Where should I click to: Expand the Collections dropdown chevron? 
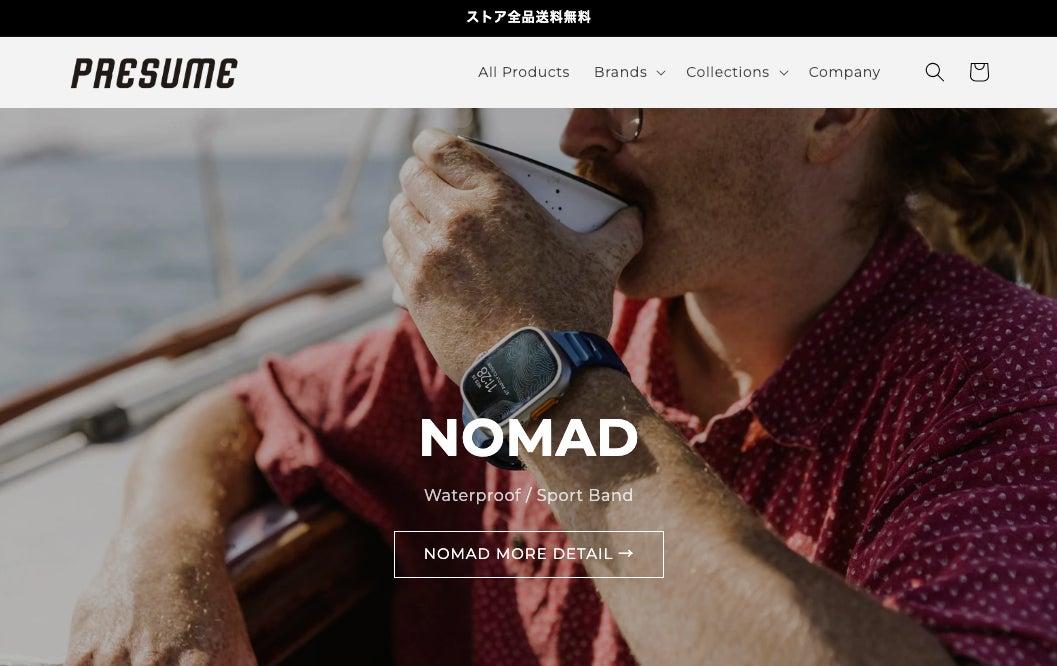point(783,73)
